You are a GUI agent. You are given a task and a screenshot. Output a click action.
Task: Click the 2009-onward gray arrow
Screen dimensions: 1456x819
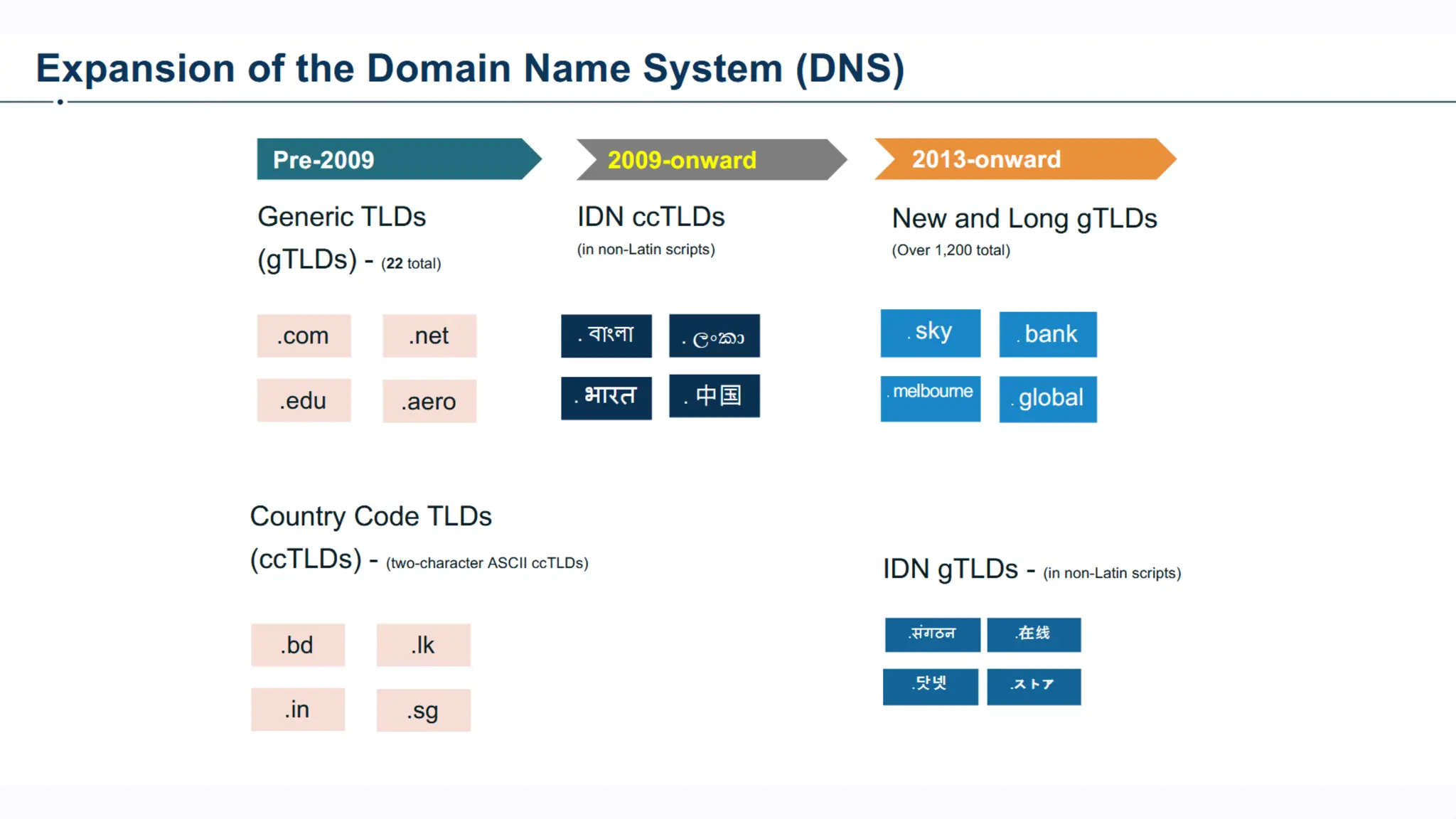tap(711, 159)
